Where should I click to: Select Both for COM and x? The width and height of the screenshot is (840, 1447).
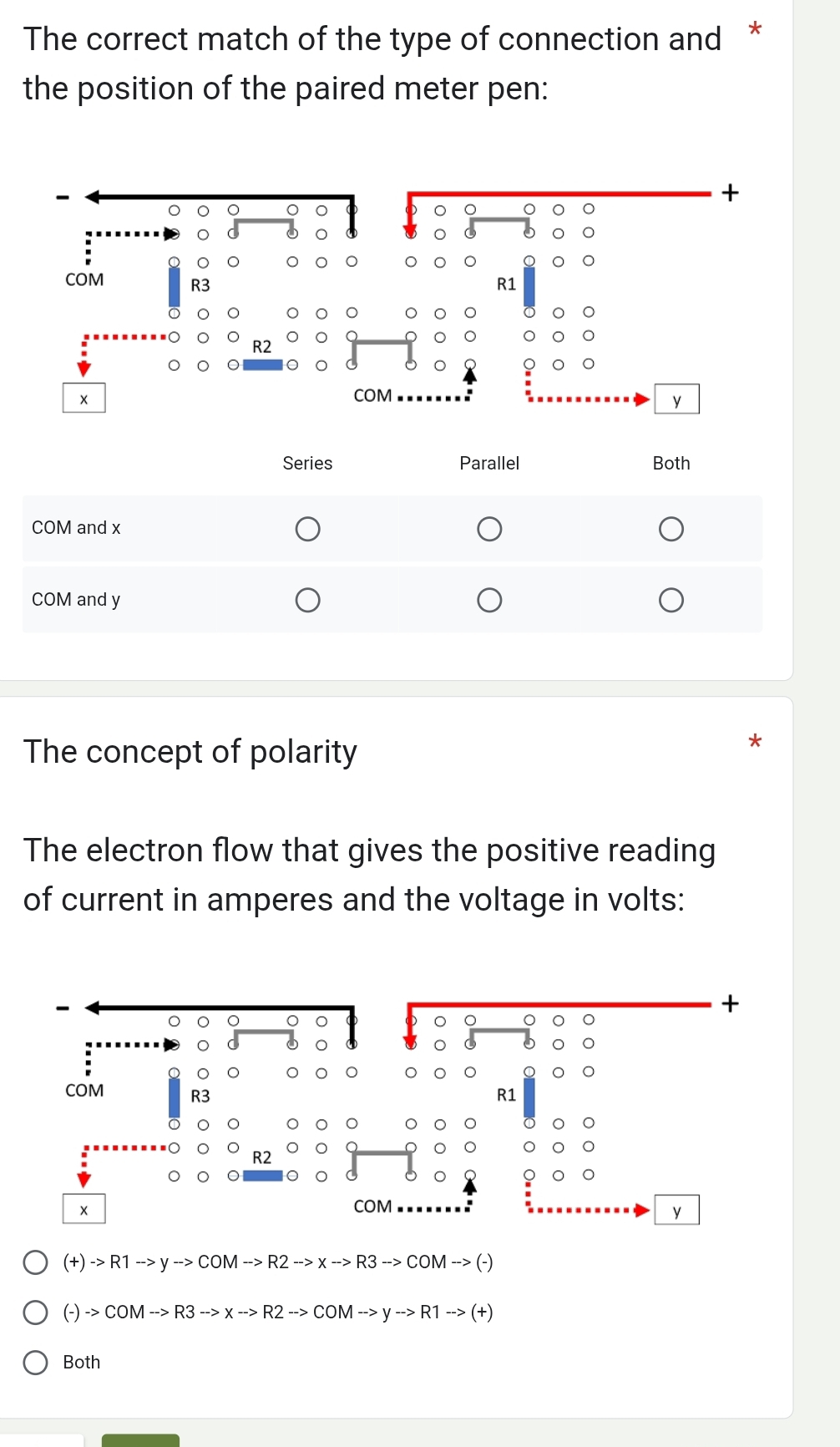(x=670, y=530)
